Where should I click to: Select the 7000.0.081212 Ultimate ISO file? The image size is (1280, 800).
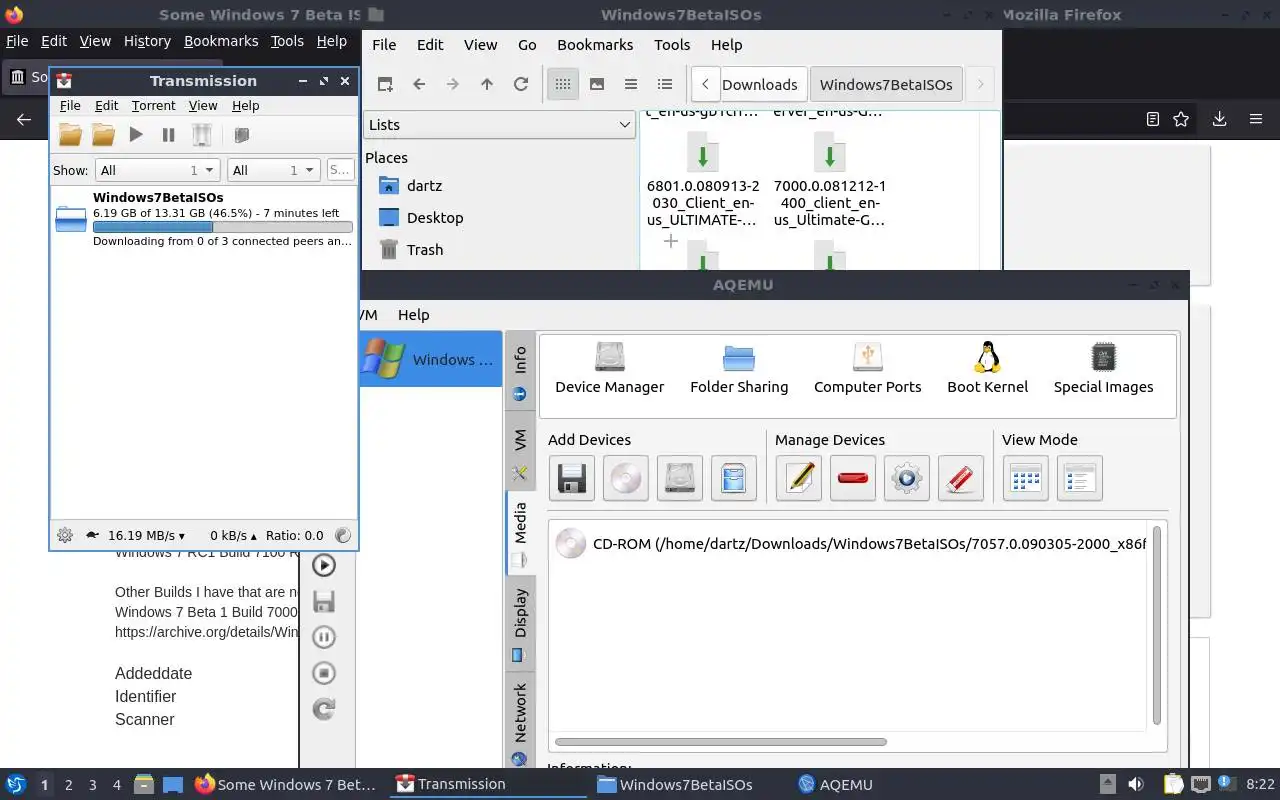click(830, 180)
